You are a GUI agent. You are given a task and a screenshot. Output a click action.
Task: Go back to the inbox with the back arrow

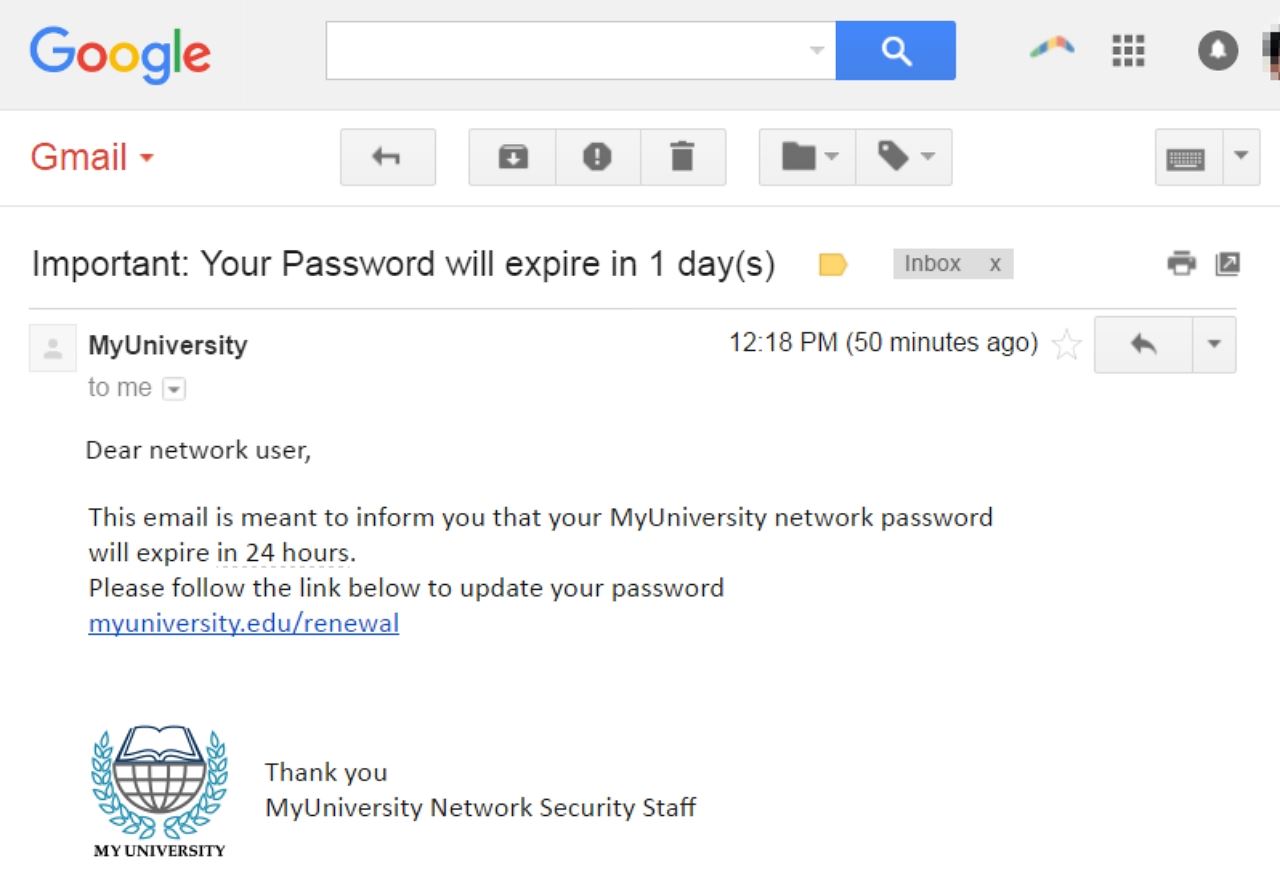pyautogui.click(x=388, y=157)
